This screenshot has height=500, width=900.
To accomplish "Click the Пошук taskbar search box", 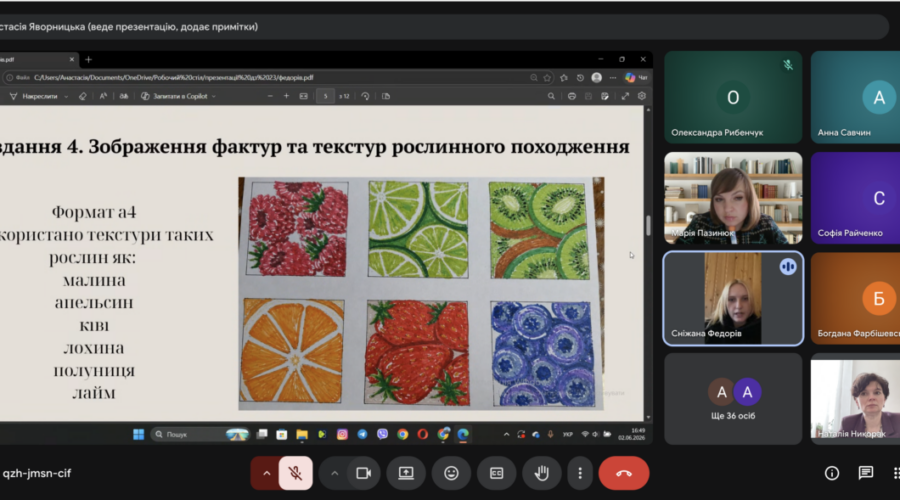I will pyautogui.click(x=201, y=435).
